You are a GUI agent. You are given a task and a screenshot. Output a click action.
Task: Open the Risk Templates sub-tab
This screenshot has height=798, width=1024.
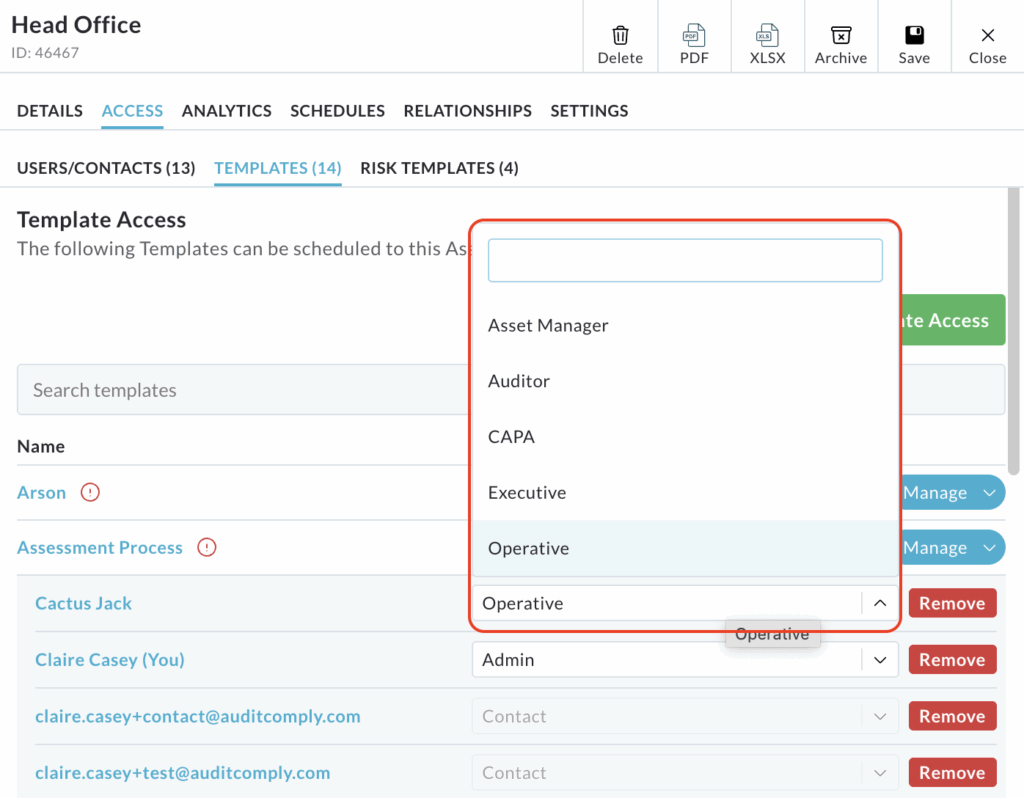click(439, 168)
